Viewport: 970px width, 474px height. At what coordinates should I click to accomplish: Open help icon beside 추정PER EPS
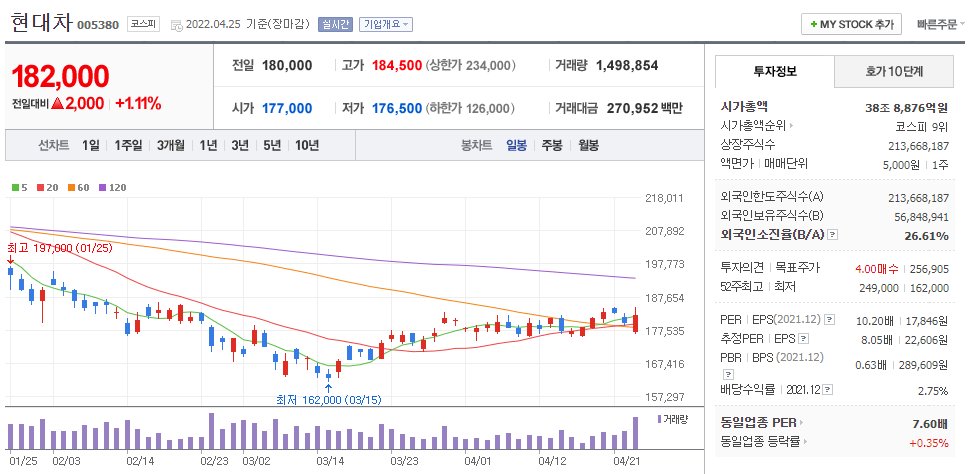[803, 338]
